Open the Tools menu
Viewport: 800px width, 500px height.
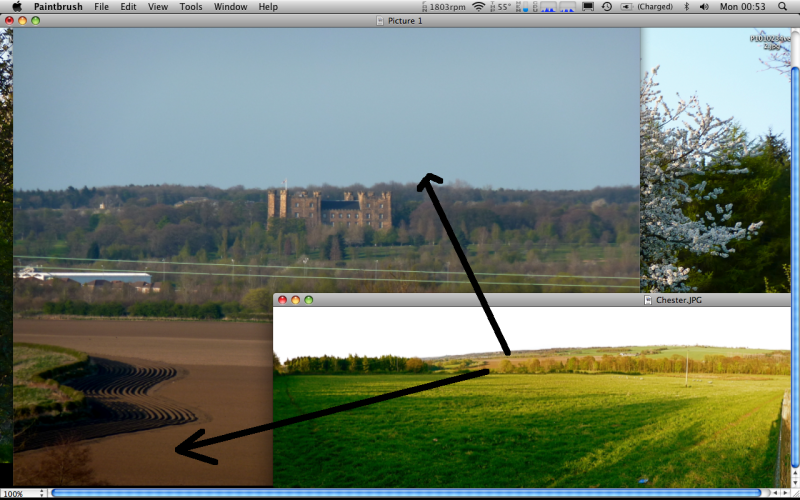pyautogui.click(x=190, y=7)
